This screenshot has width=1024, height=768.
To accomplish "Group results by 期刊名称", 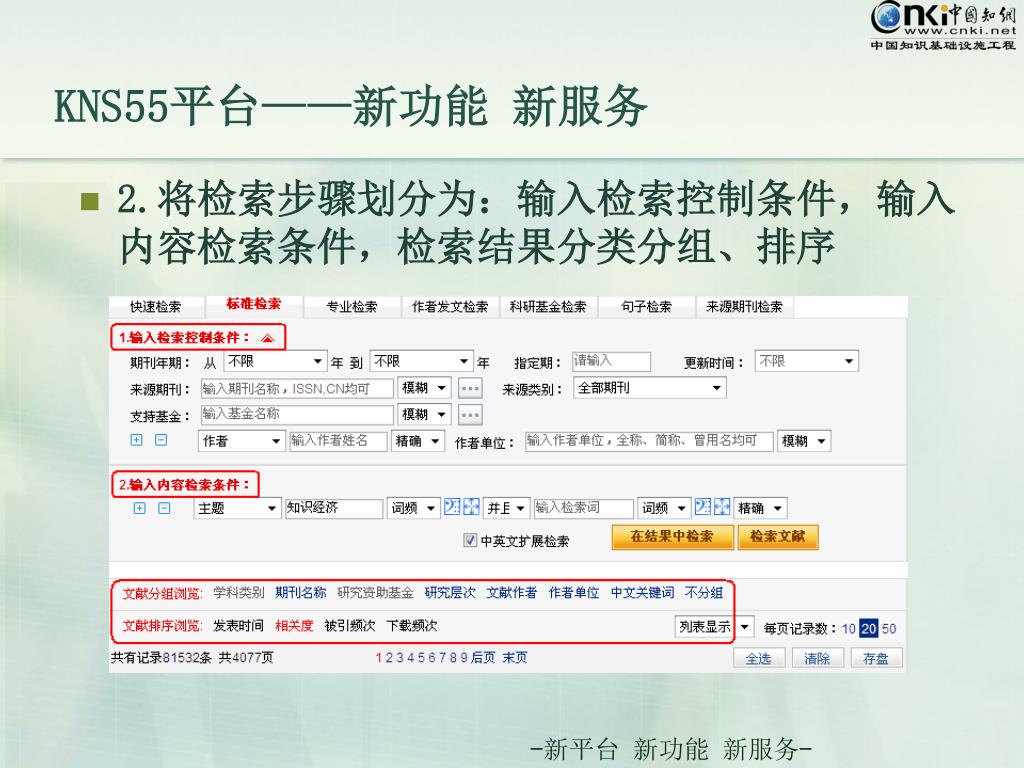I will click(x=300, y=592).
